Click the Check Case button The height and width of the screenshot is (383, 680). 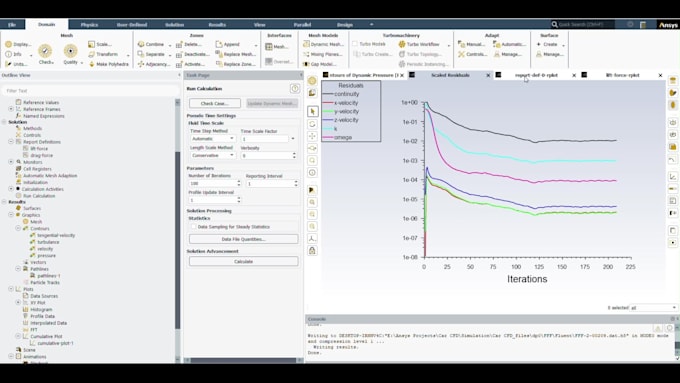click(x=215, y=103)
